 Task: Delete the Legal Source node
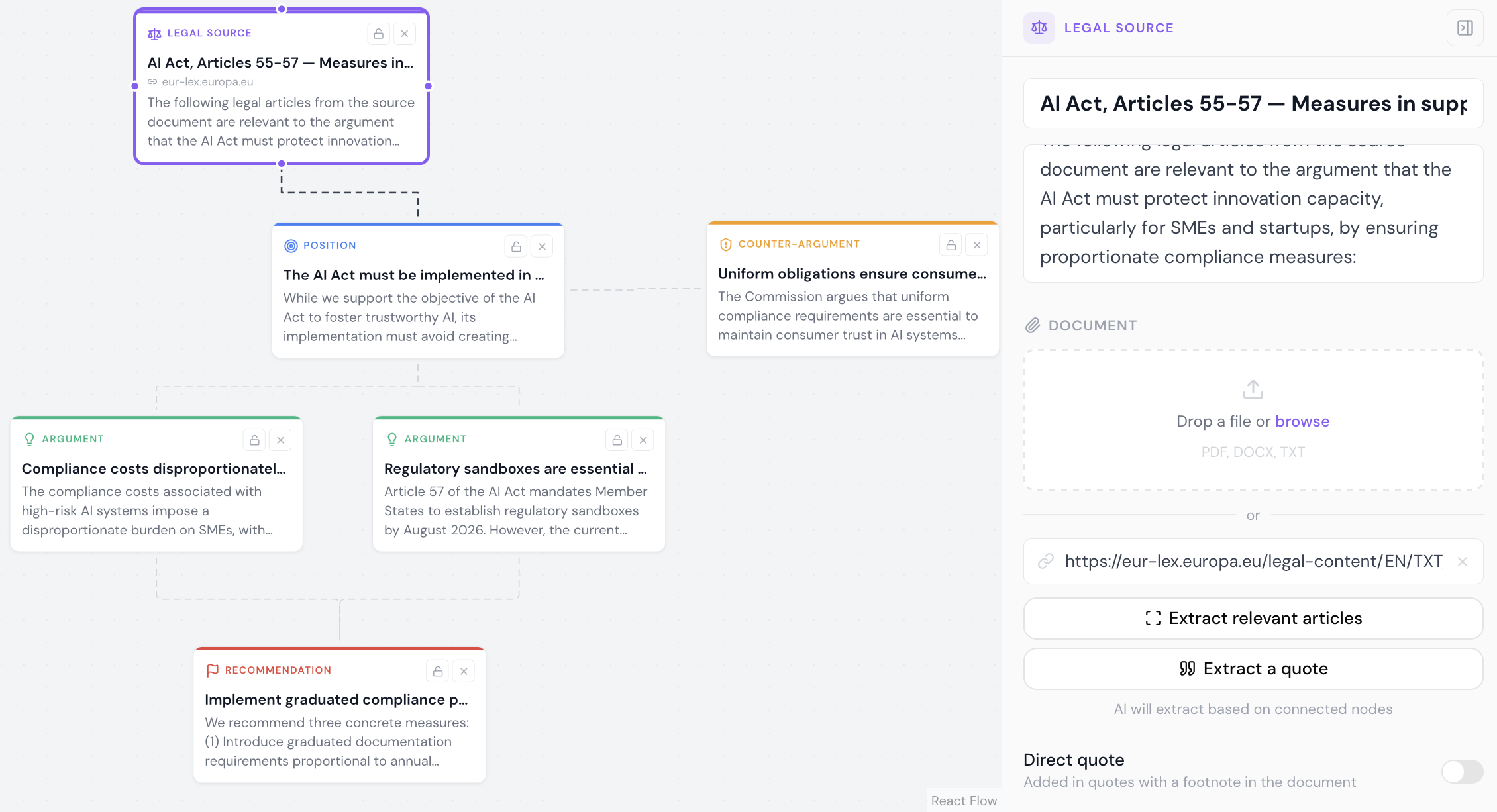click(x=405, y=34)
